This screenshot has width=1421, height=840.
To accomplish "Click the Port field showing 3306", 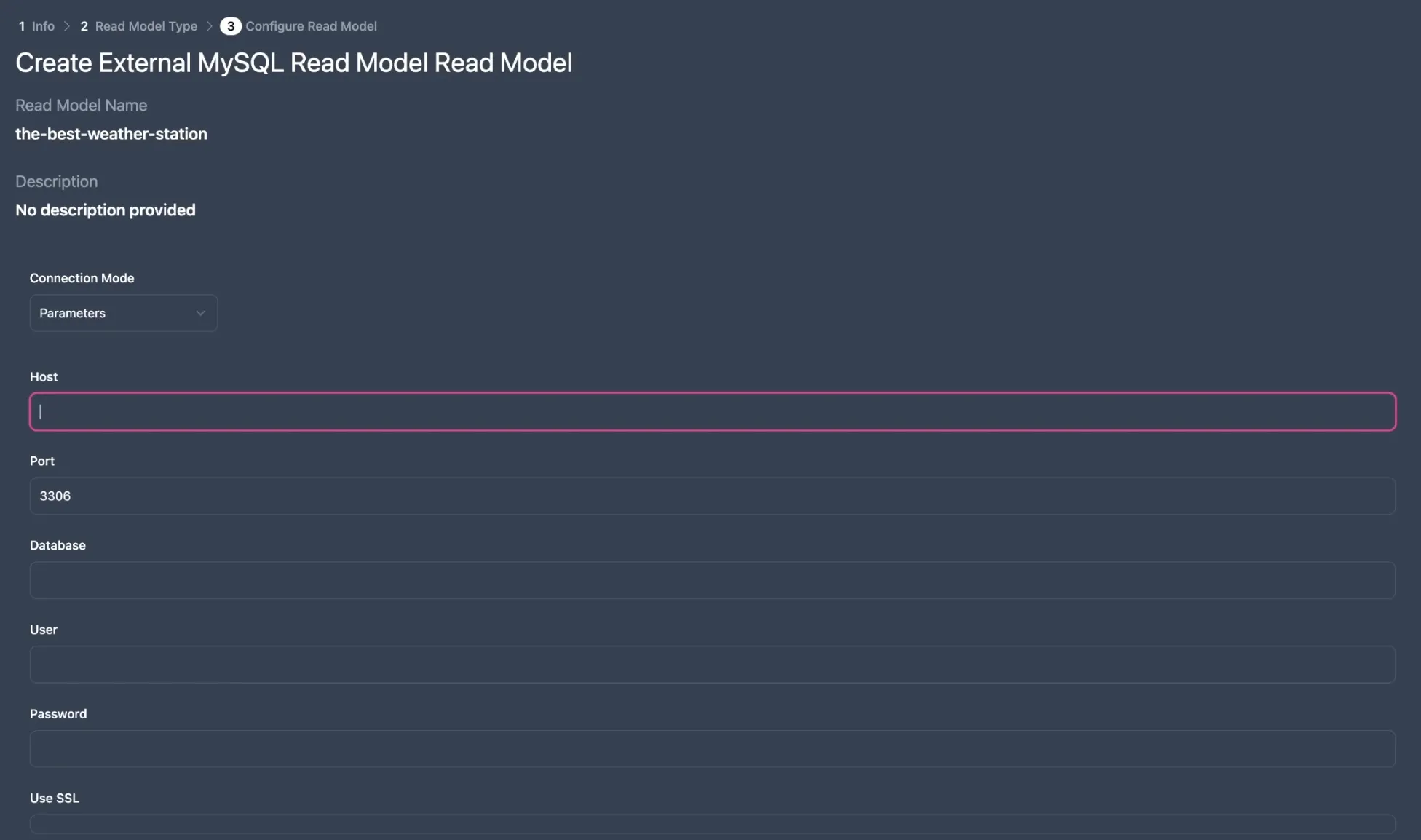I will pyautogui.click(x=711, y=495).
